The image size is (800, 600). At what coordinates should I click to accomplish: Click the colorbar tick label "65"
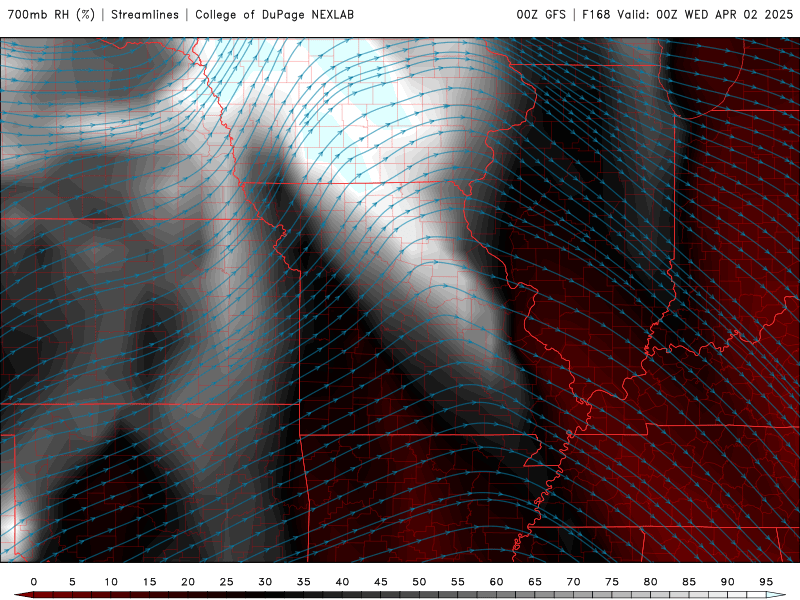(x=535, y=582)
